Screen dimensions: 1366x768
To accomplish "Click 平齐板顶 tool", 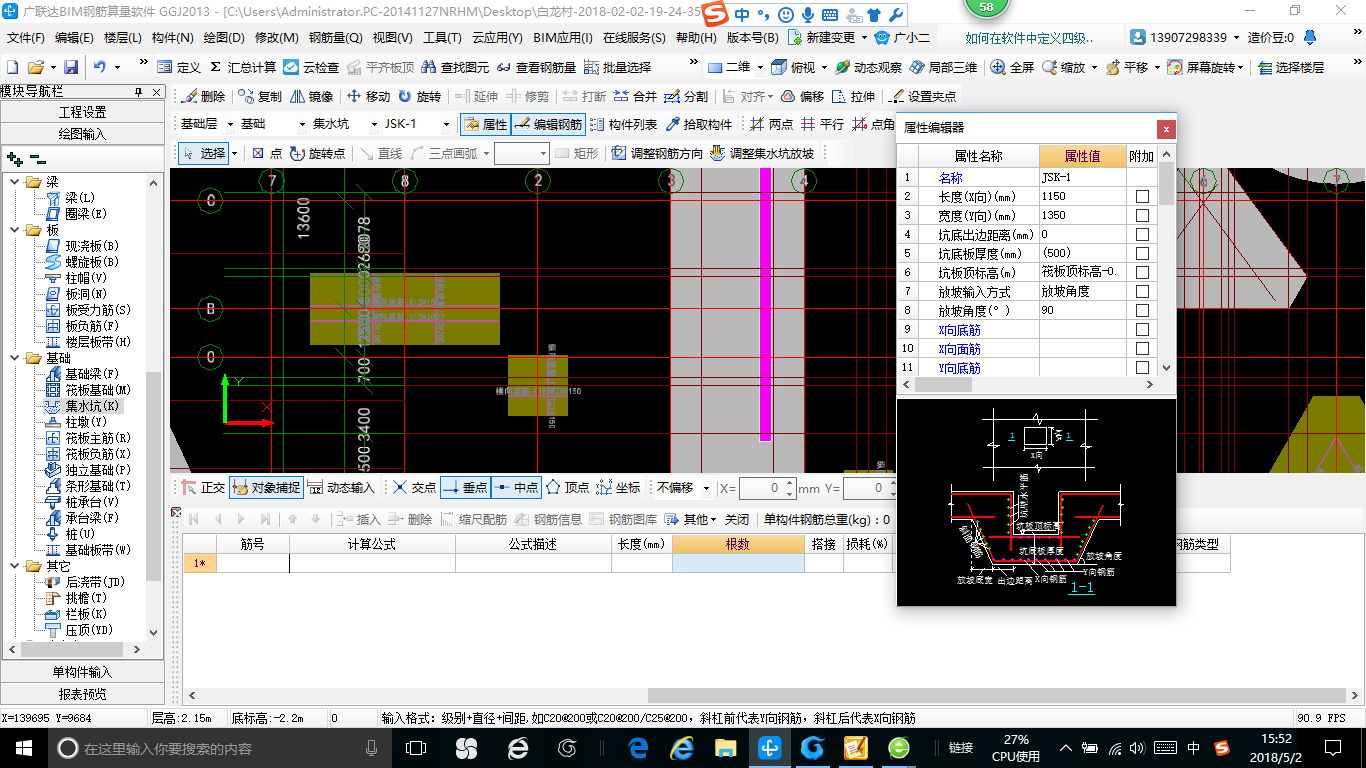I will (x=380, y=67).
